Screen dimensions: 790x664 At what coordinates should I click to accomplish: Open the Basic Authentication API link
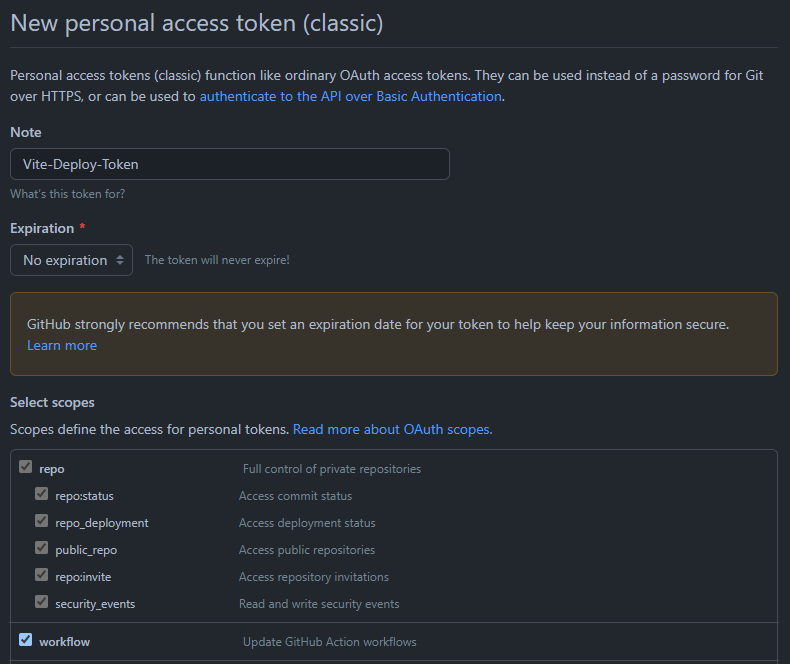point(350,96)
